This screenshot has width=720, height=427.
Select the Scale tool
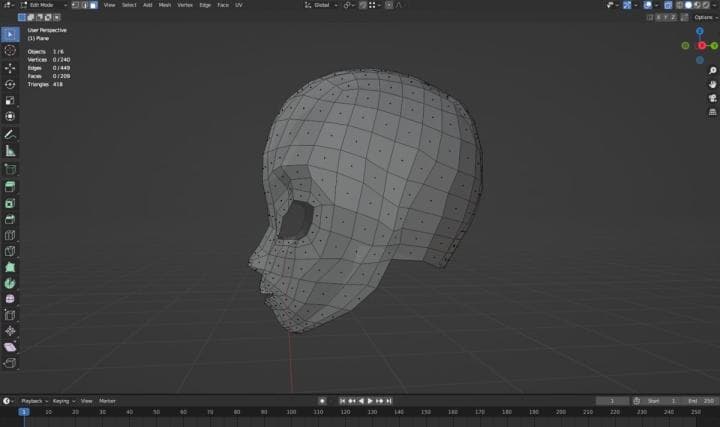click(10, 101)
